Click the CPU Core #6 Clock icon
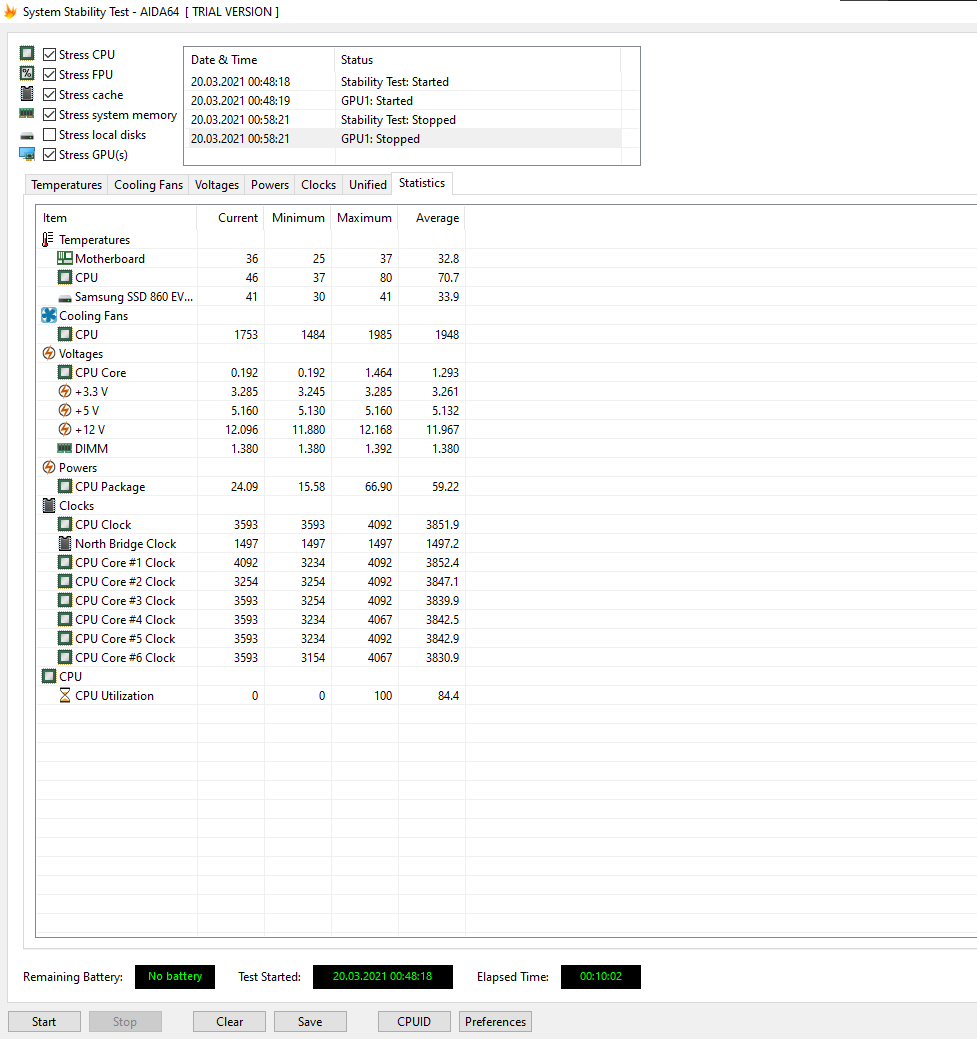This screenshot has height=1039, width=977. pos(64,657)
